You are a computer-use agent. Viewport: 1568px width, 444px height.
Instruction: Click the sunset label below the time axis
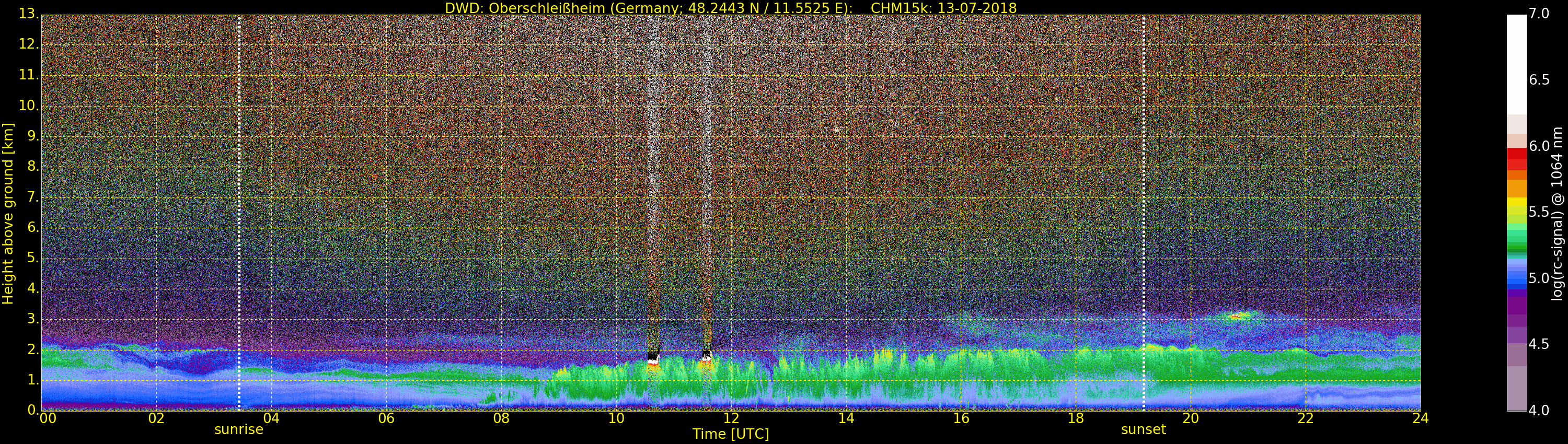[1143, 429]
